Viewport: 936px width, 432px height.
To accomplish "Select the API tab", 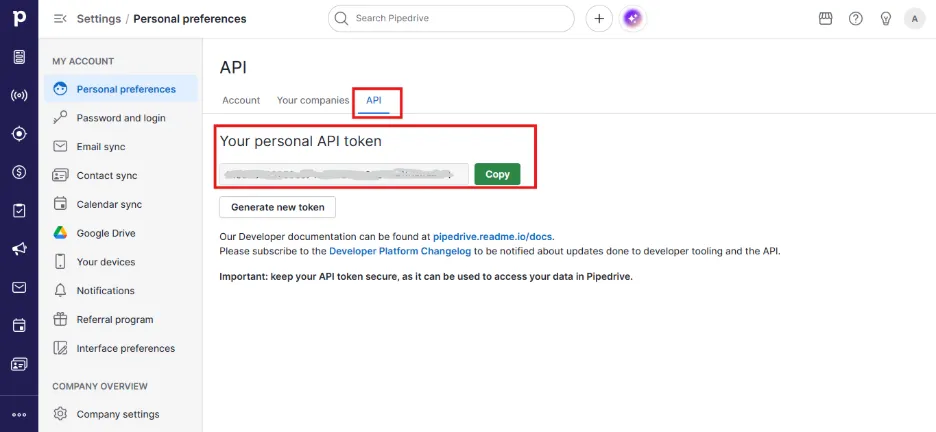I will [374, 100].
